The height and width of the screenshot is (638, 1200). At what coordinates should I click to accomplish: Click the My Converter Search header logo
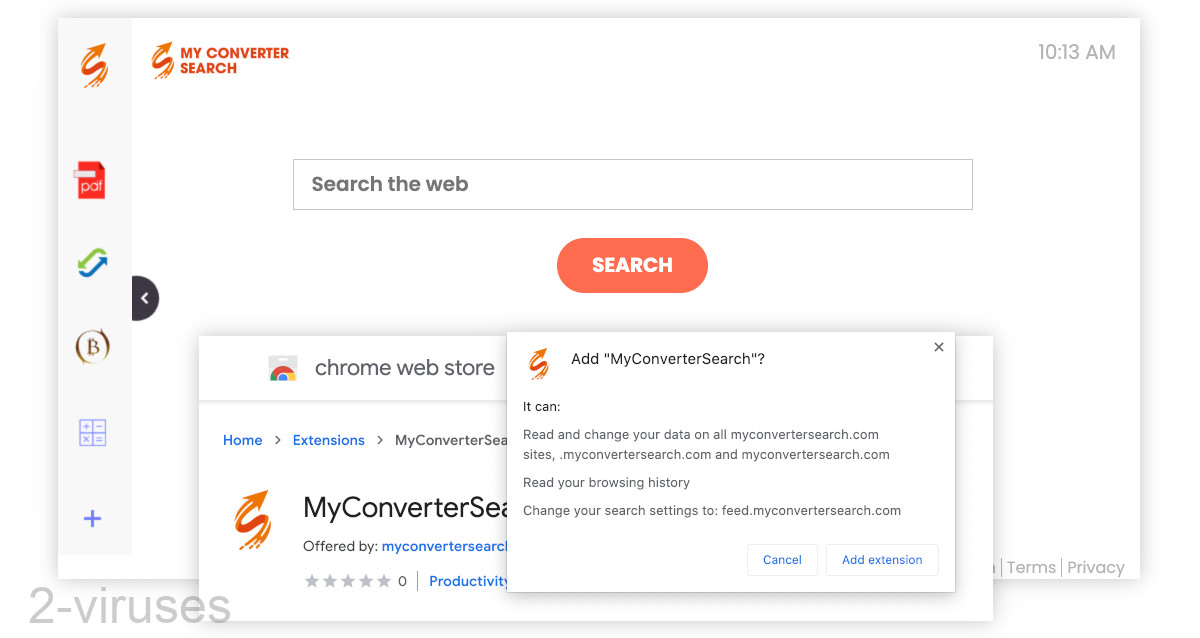pyautogui.click(x=219, y=60)
